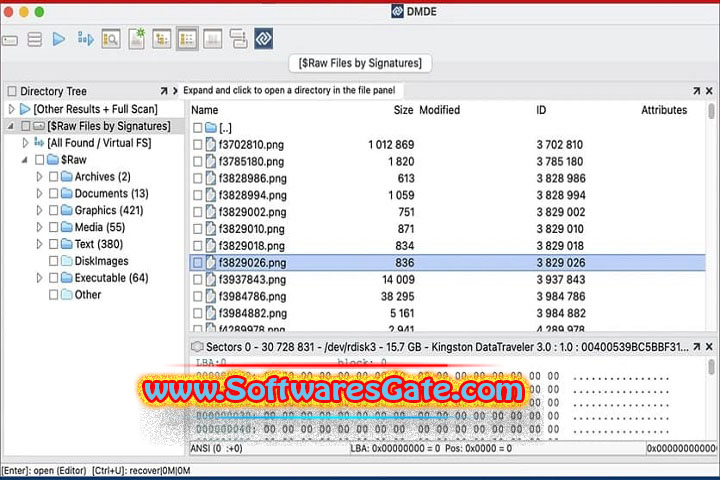Open the new results toolbar icon with green star
Image resolution: width=720 pixels, height=480 pixels.
pyautogui.click(x=136, y=39)
